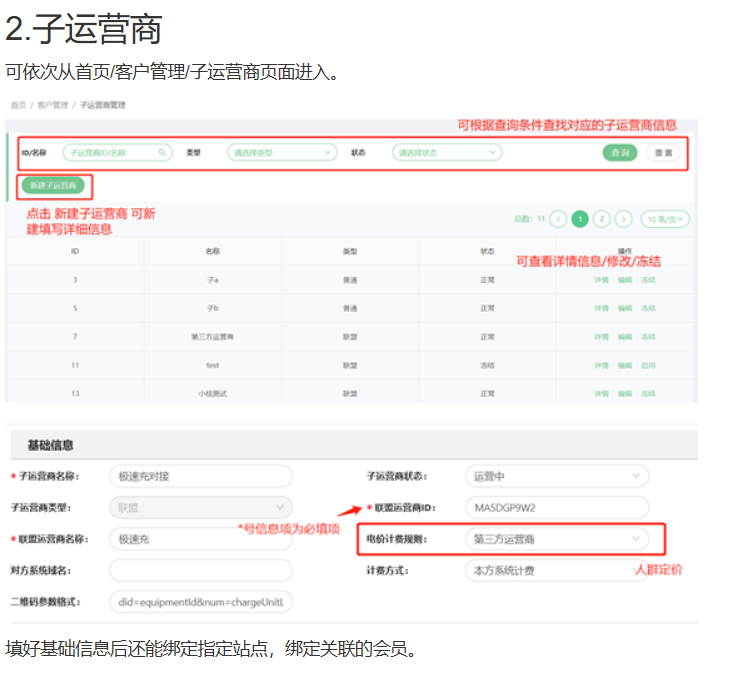Select page 2 in pagination
The width and height of the screenshot is (739, 682).
tap(602, 219)
